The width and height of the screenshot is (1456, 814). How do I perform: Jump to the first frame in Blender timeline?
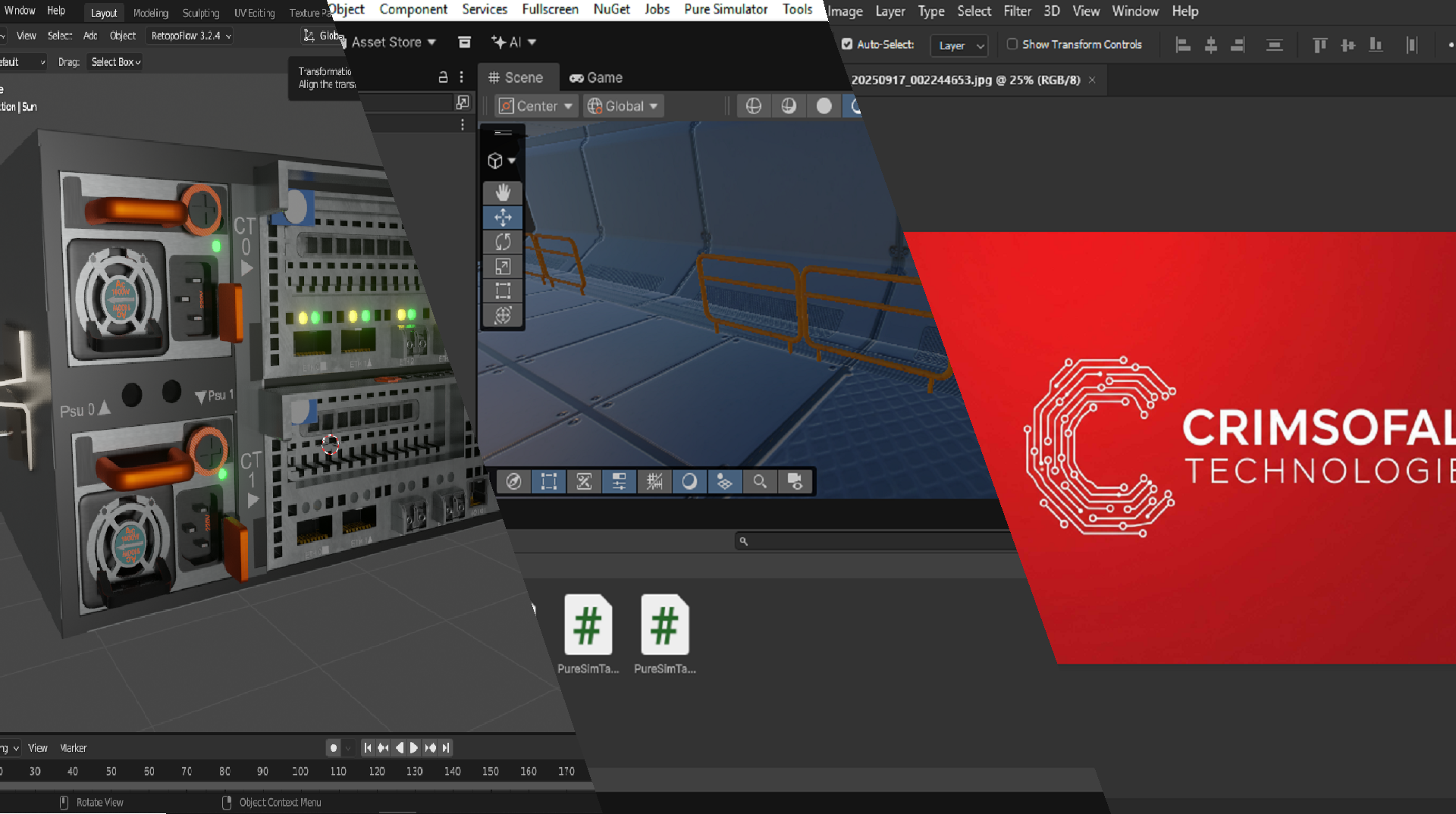pos(368,748)
